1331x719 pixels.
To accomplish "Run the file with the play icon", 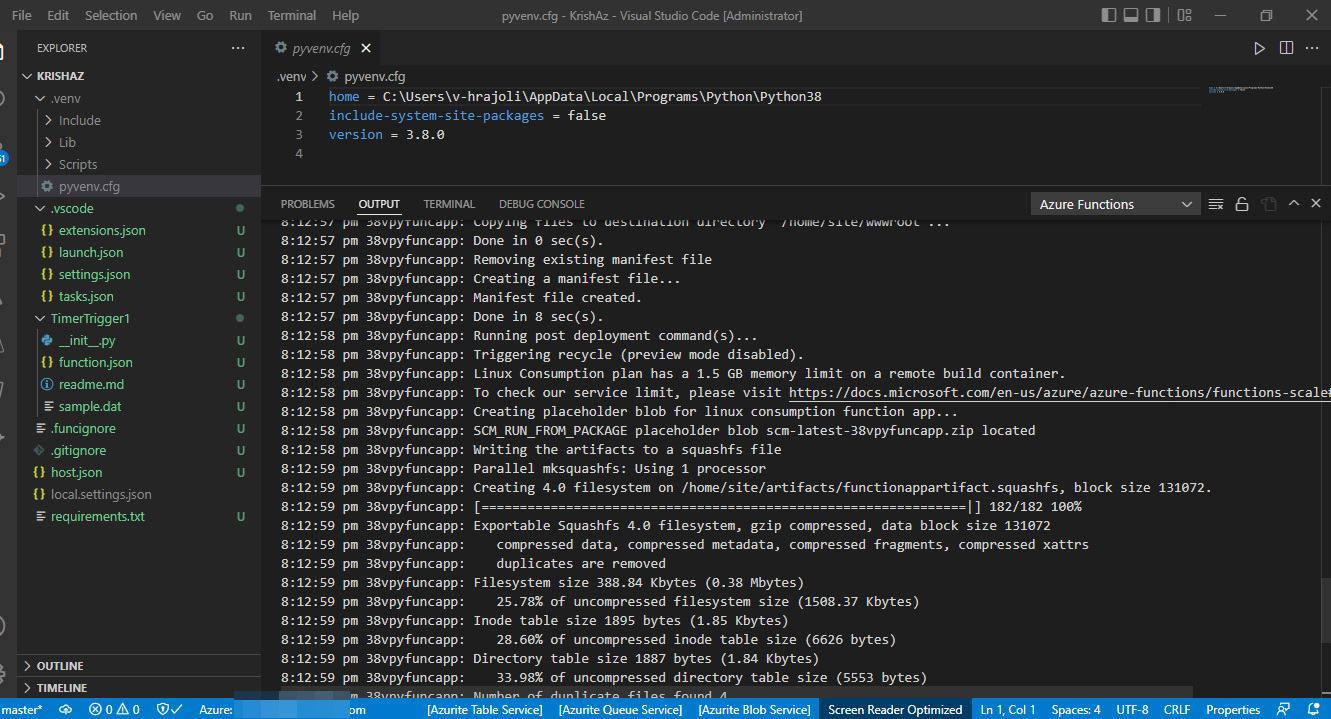I will (x=1260, y=48).
